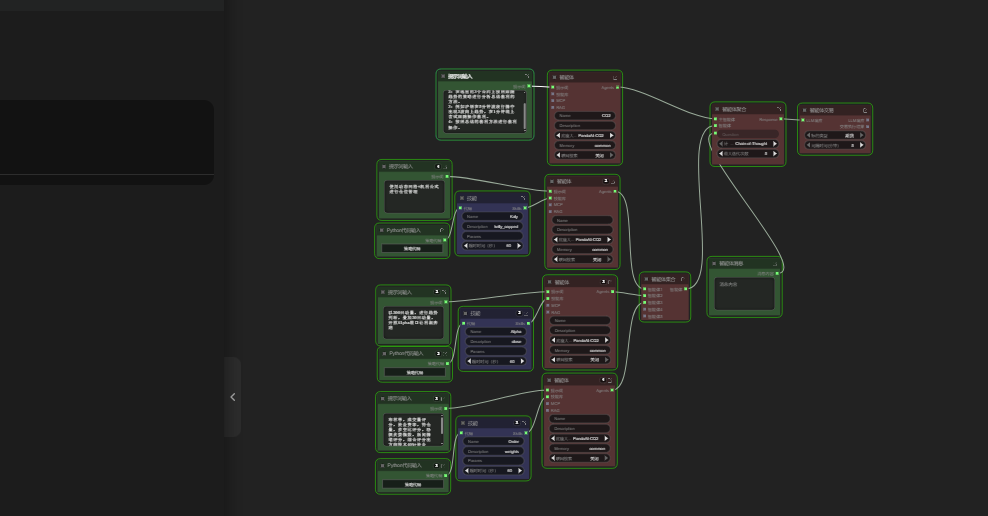Click the corner icon of the far-right trading node

tap(865, 110)
